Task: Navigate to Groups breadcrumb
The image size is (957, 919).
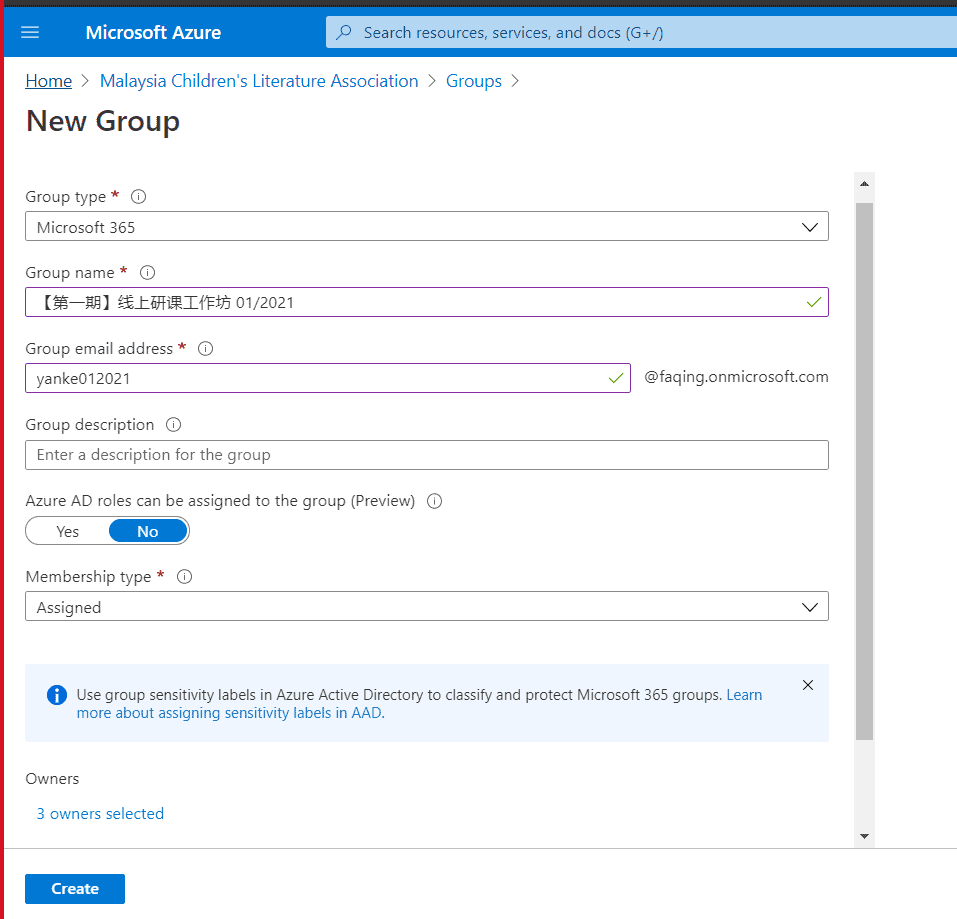Action: click(x=474, y=81)
